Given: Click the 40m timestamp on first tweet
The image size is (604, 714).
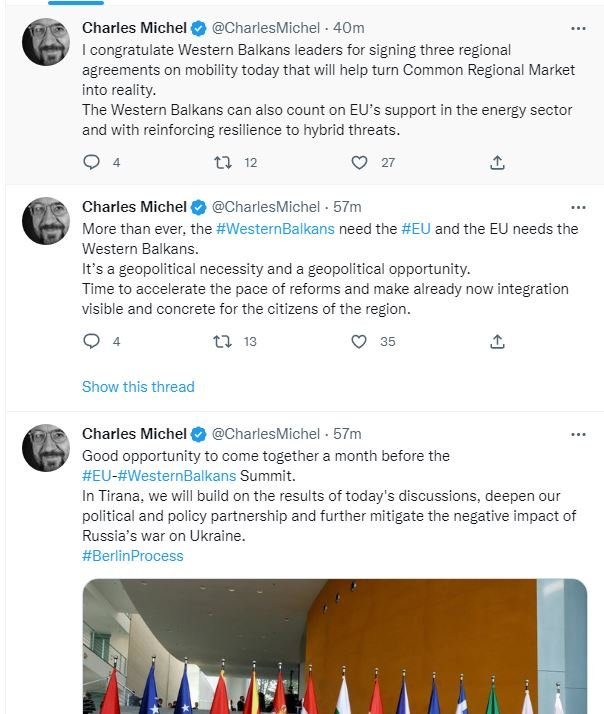Looking at the screenshot, I should pos(347,28).
